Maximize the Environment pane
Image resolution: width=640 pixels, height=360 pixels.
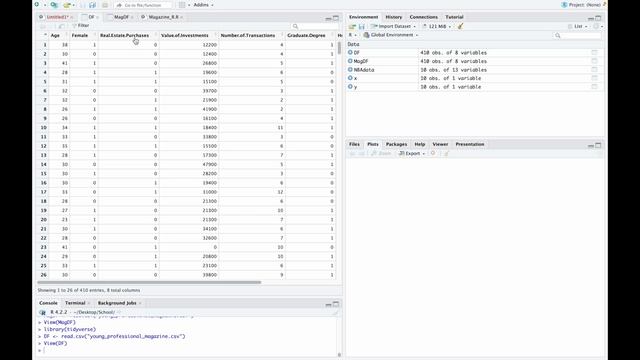598,18
